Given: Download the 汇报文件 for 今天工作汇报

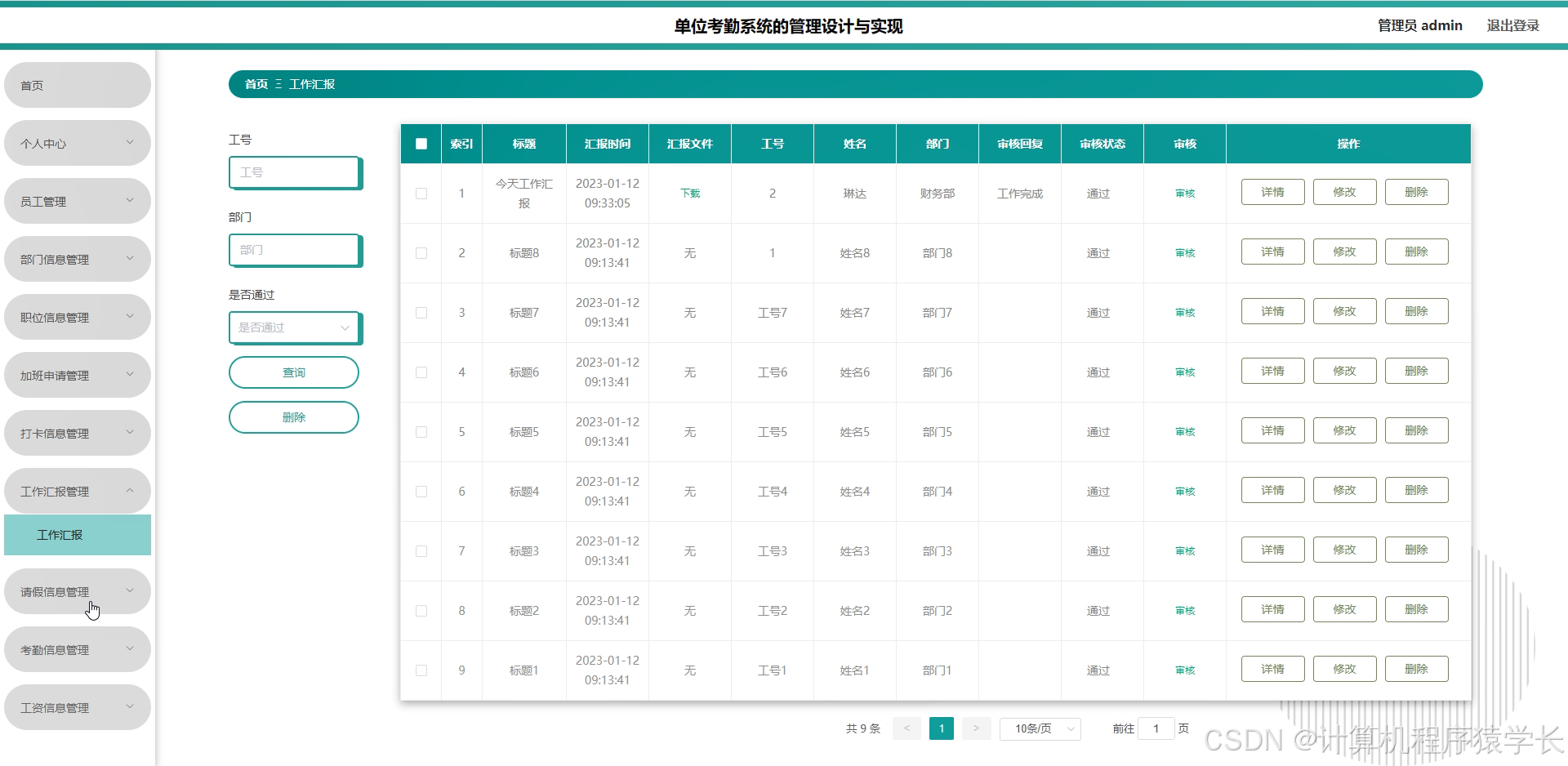Looking at the screenshot, I should (x=689, y=194).
